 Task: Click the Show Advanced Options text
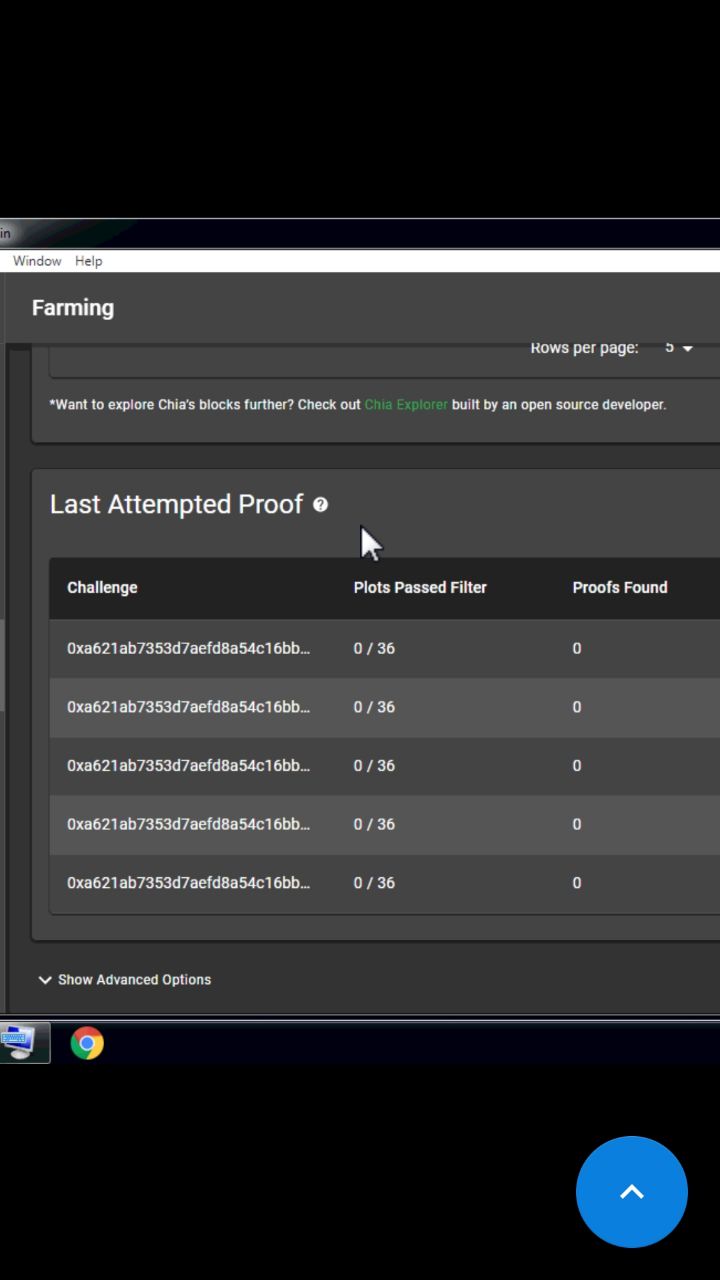(x=134, y=980)
